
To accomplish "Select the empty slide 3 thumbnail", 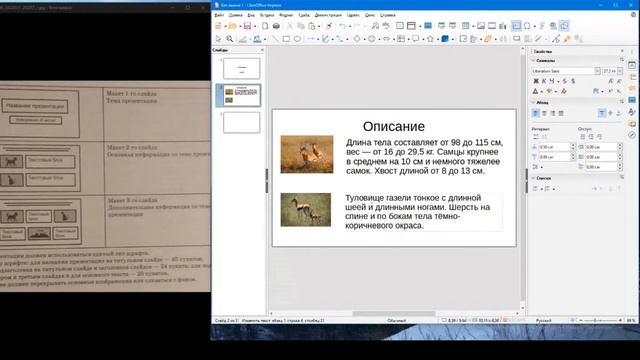I will (x=241, y=122).
